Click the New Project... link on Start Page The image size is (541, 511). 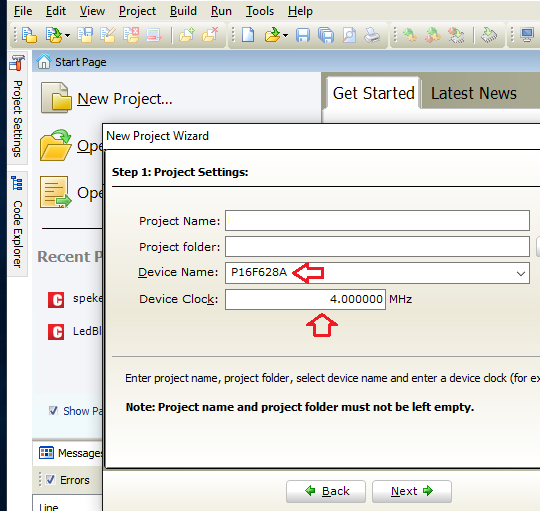pos(125,99)
